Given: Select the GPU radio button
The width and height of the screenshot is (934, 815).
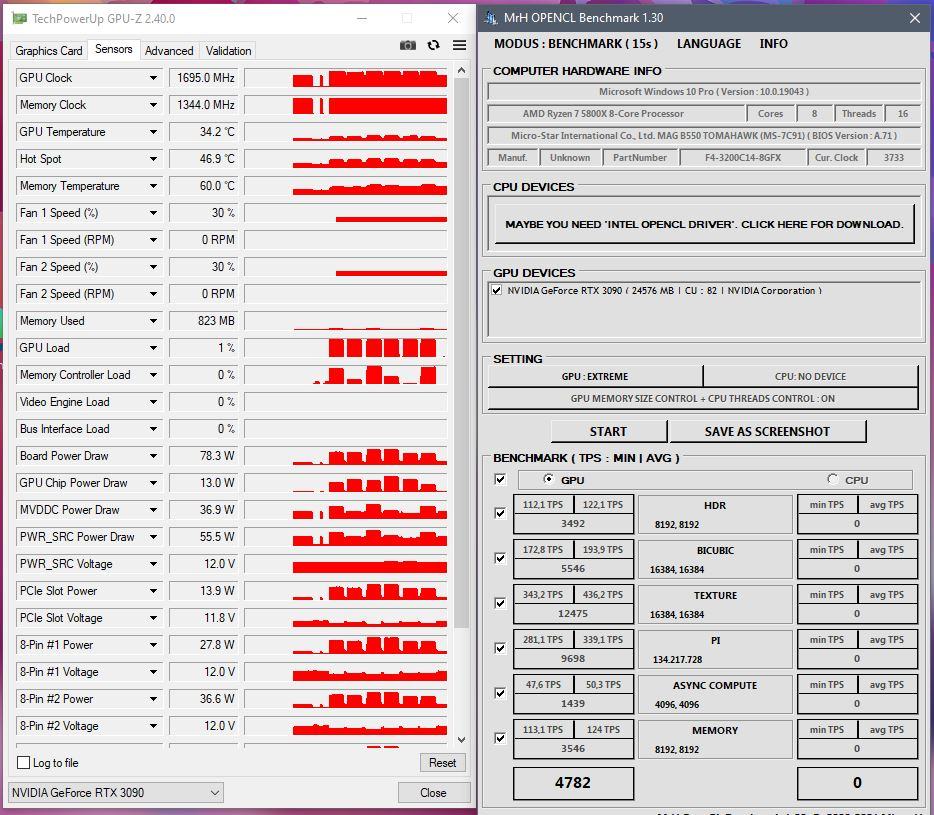Looking at the screenshot, I should [549, 479].
